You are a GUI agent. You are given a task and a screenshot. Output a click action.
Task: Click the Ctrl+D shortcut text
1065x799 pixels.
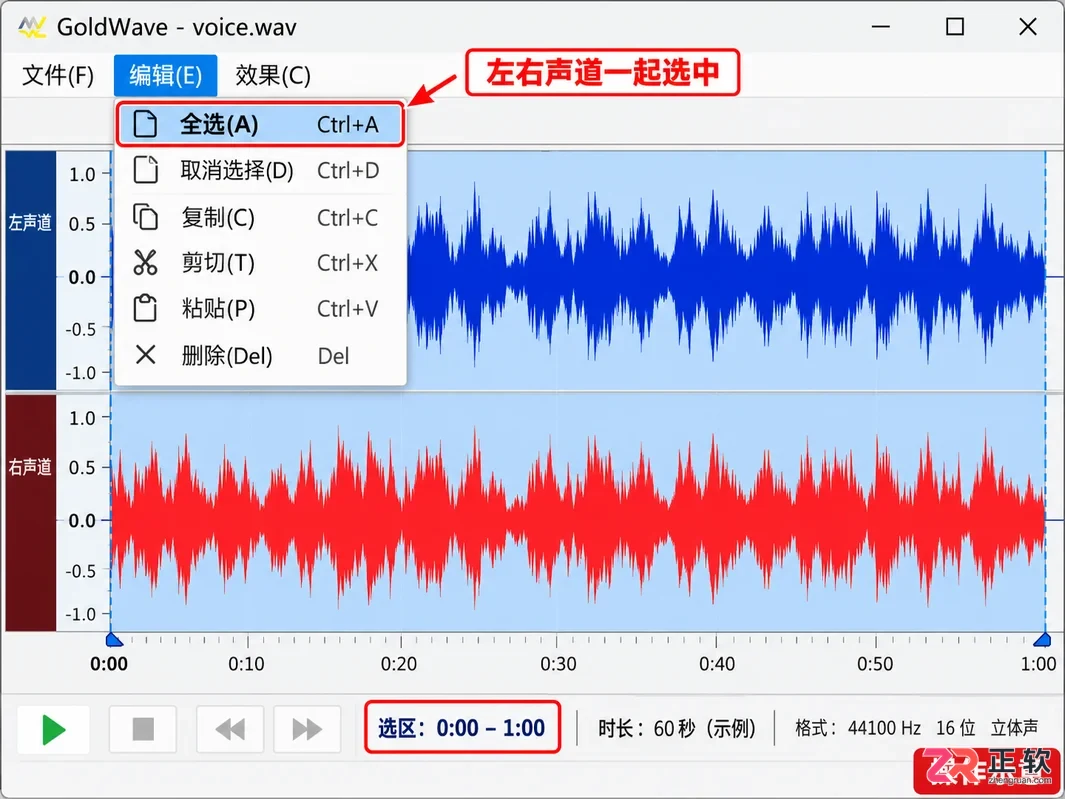pyautogui.click(x=348, y=171)
